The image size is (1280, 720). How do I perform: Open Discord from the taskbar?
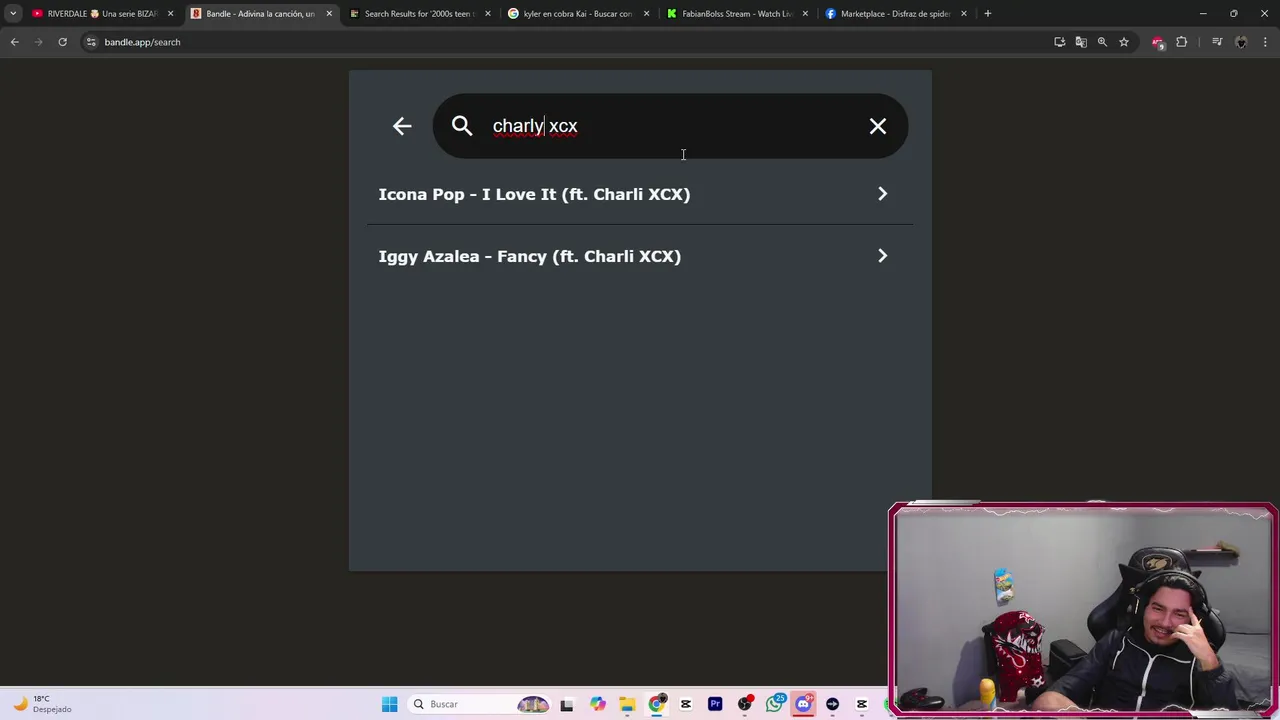click(803, 704)
